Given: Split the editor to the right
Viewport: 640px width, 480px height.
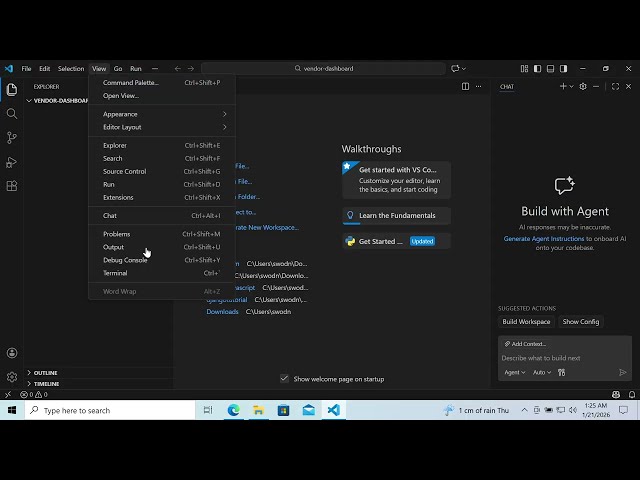Looking at the screenshot, I should (x=465, y=87).
